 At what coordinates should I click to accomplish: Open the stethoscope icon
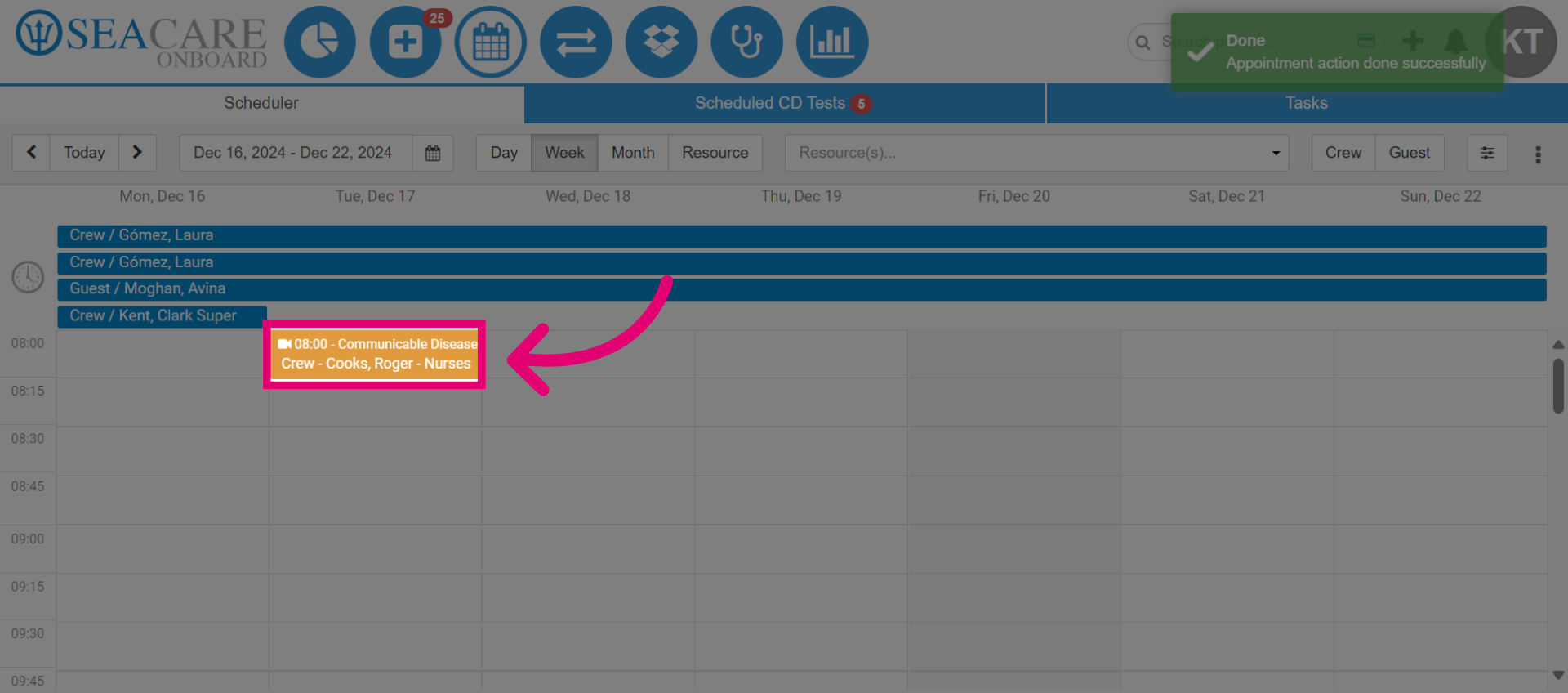coord(746,42)
